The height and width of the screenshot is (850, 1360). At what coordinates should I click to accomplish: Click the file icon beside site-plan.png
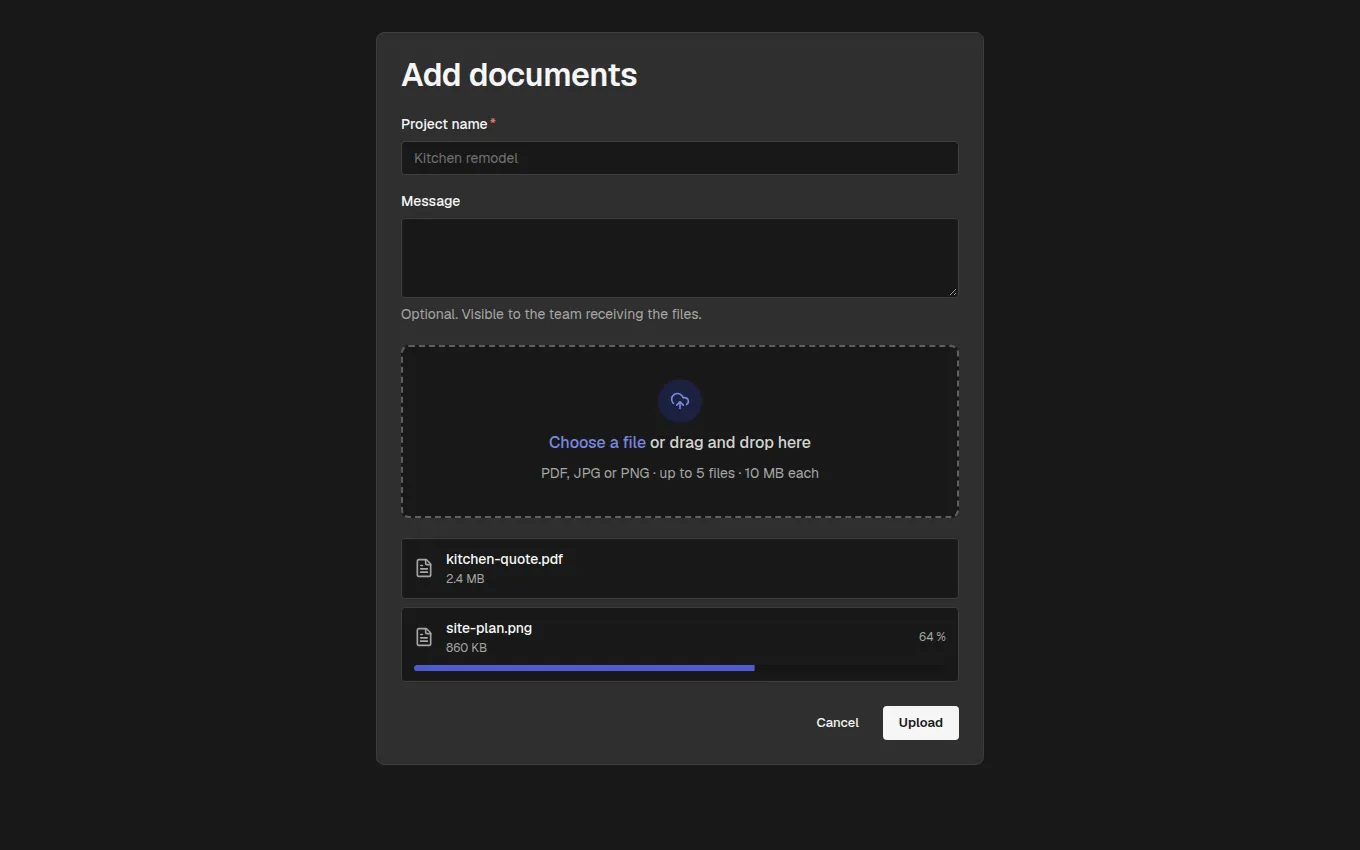click(424, 637)
